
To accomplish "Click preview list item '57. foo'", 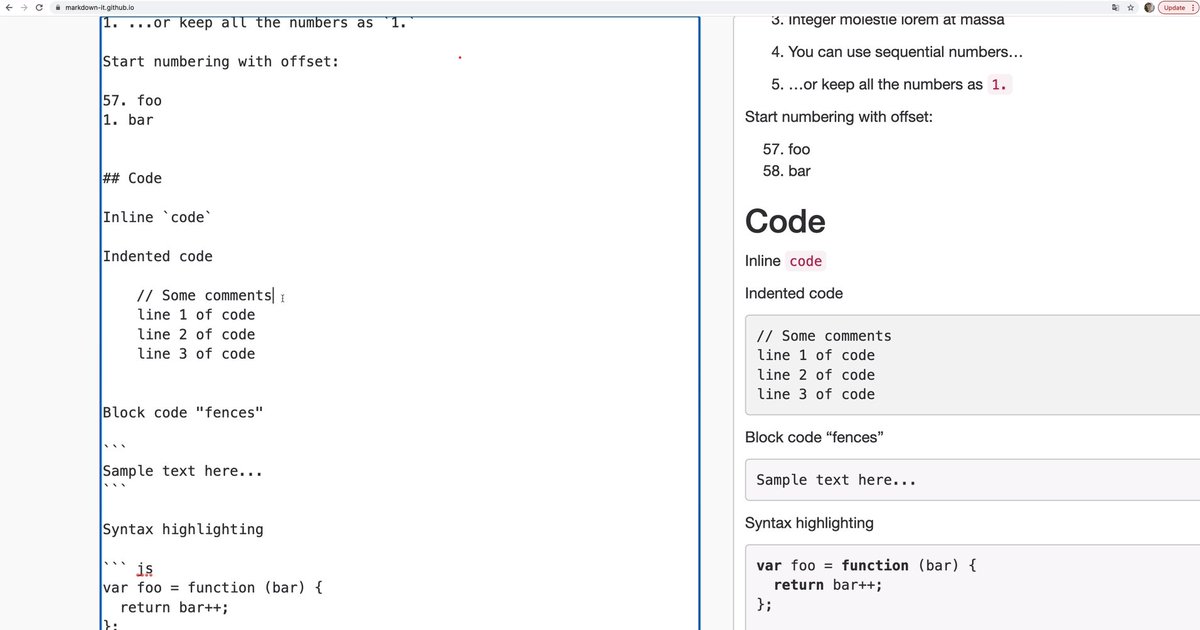I will 786,149.
